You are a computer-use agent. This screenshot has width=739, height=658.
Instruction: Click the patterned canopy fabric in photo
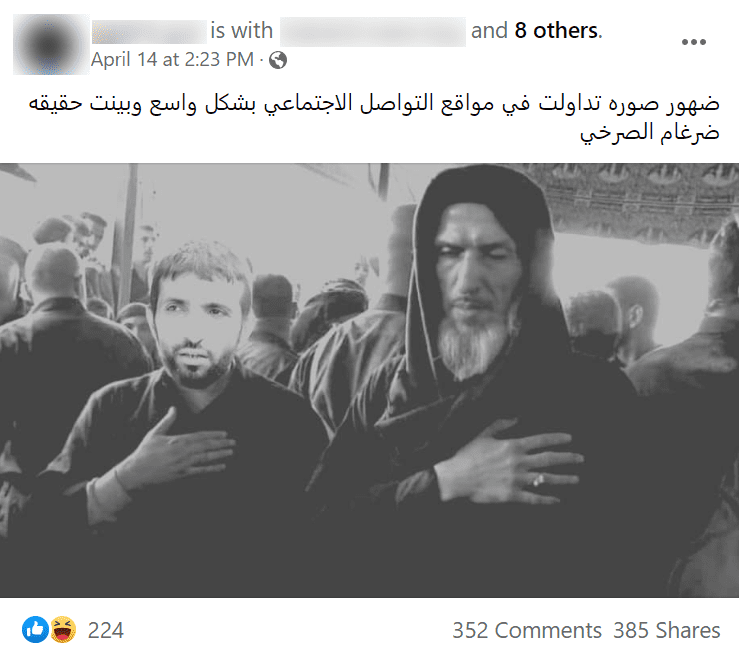pyautogui.click(x=636, y=198)
